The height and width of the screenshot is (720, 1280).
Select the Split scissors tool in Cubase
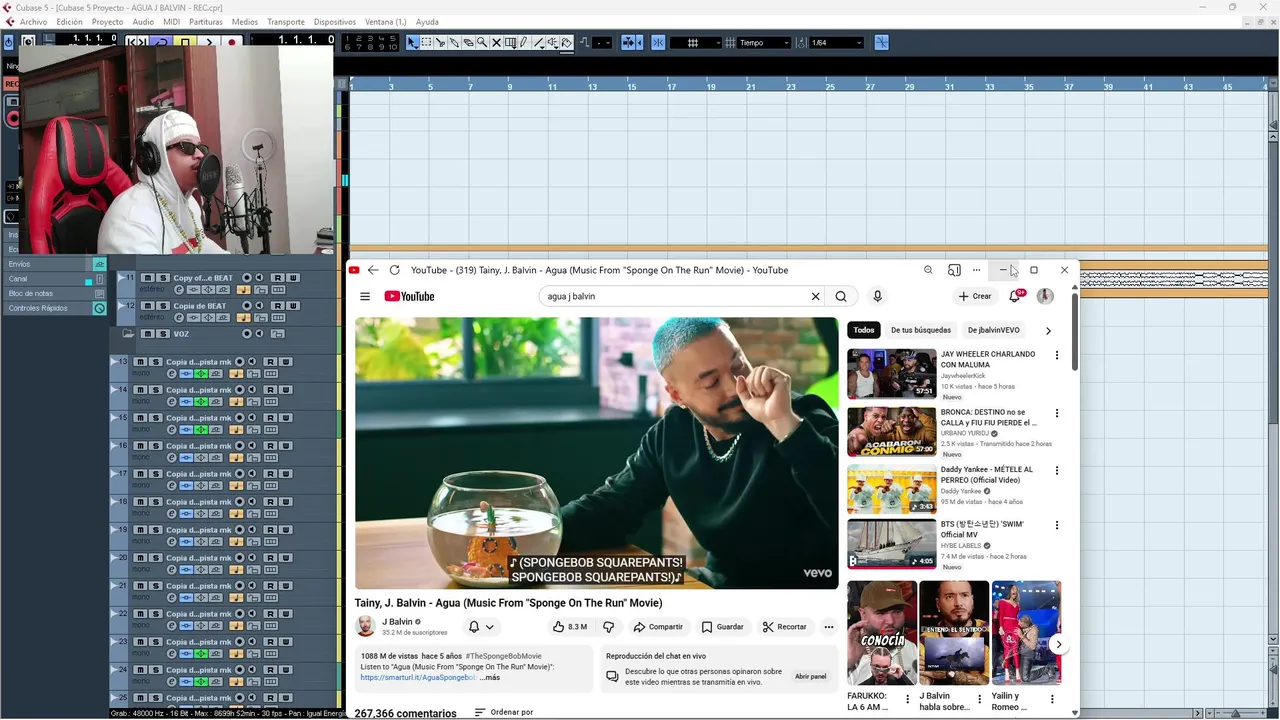click(440, 43)
